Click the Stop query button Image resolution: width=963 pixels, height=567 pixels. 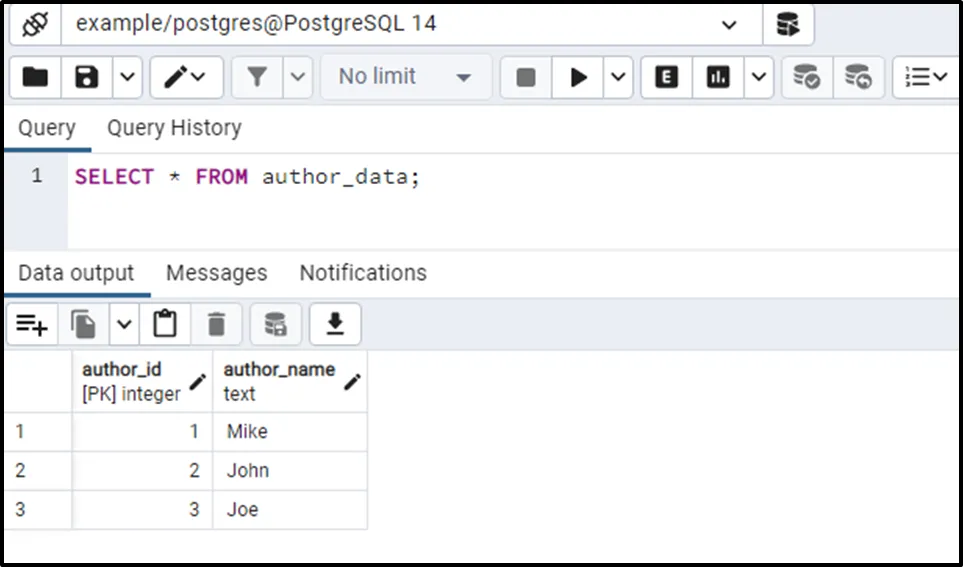coord(526,77)
